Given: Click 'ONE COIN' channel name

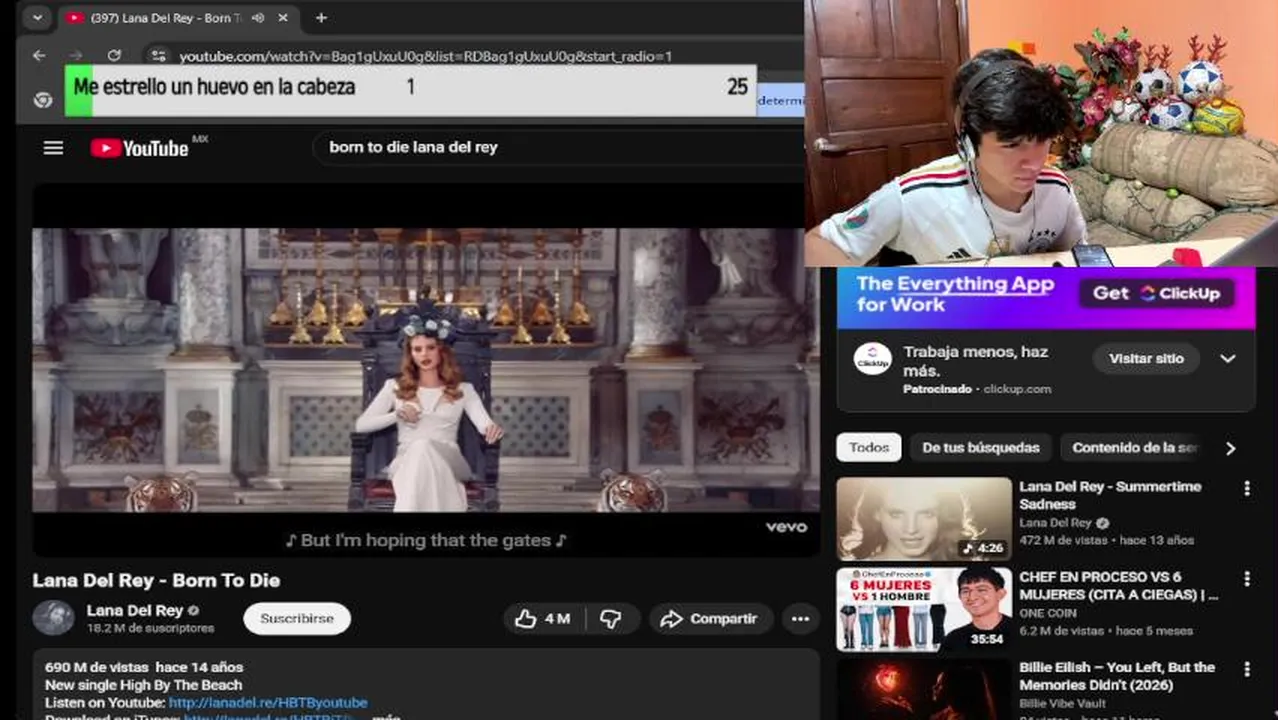Looking at the screenshot, I should tap(1048, 613).
